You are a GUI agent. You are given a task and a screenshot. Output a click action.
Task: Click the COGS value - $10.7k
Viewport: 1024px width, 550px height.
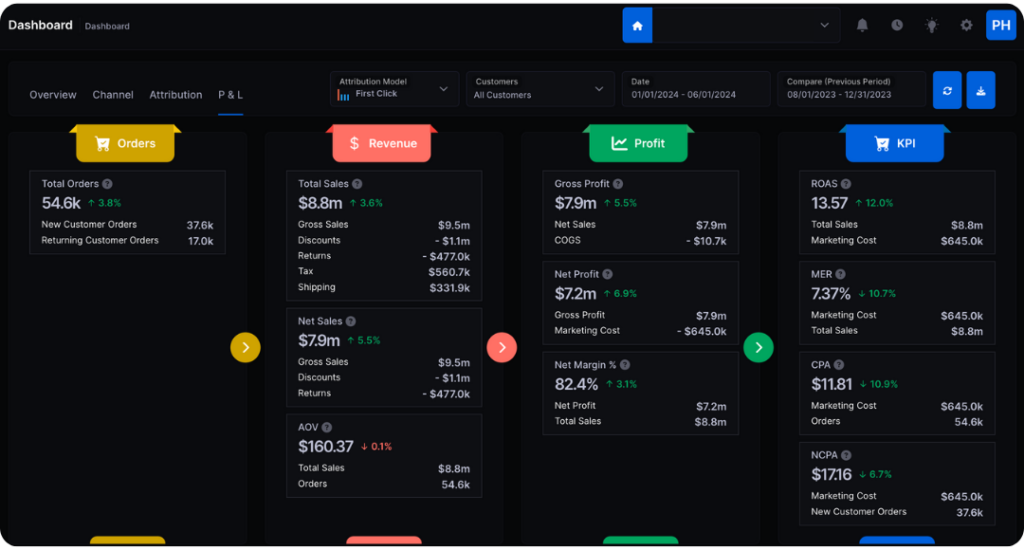click(x=706, y=241)
